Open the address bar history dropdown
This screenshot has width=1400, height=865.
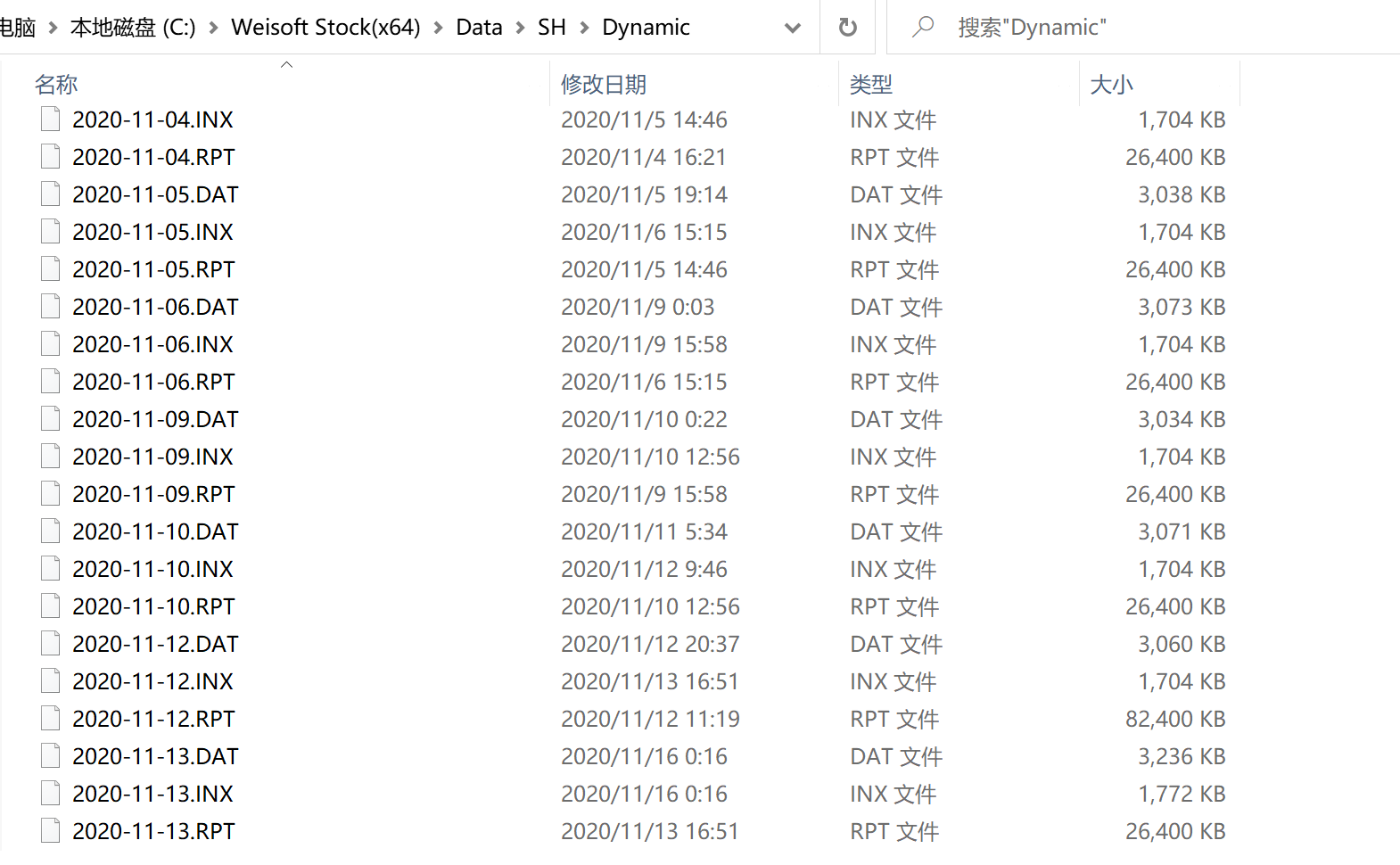click(792, 28)
